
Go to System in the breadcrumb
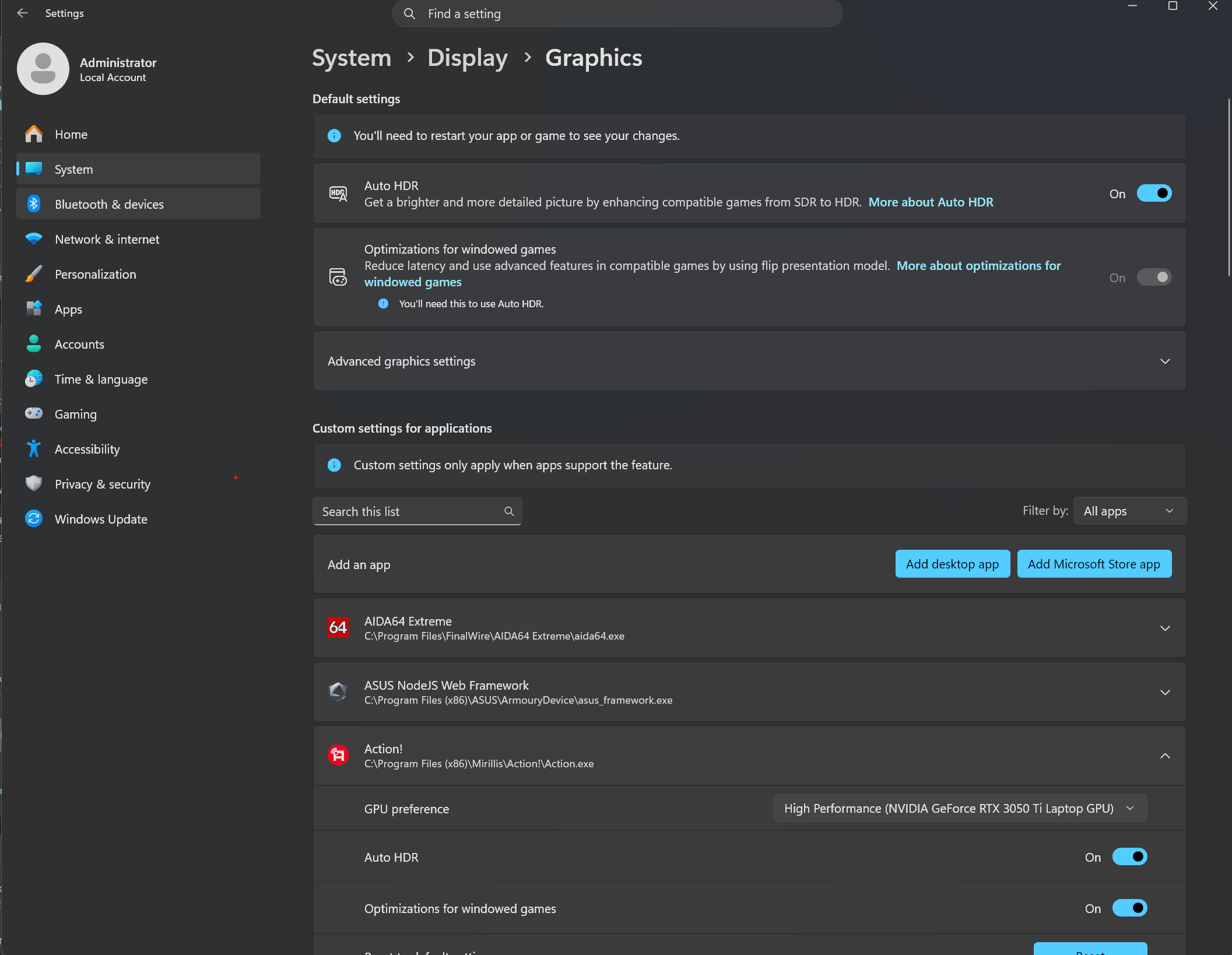point(352,58)
